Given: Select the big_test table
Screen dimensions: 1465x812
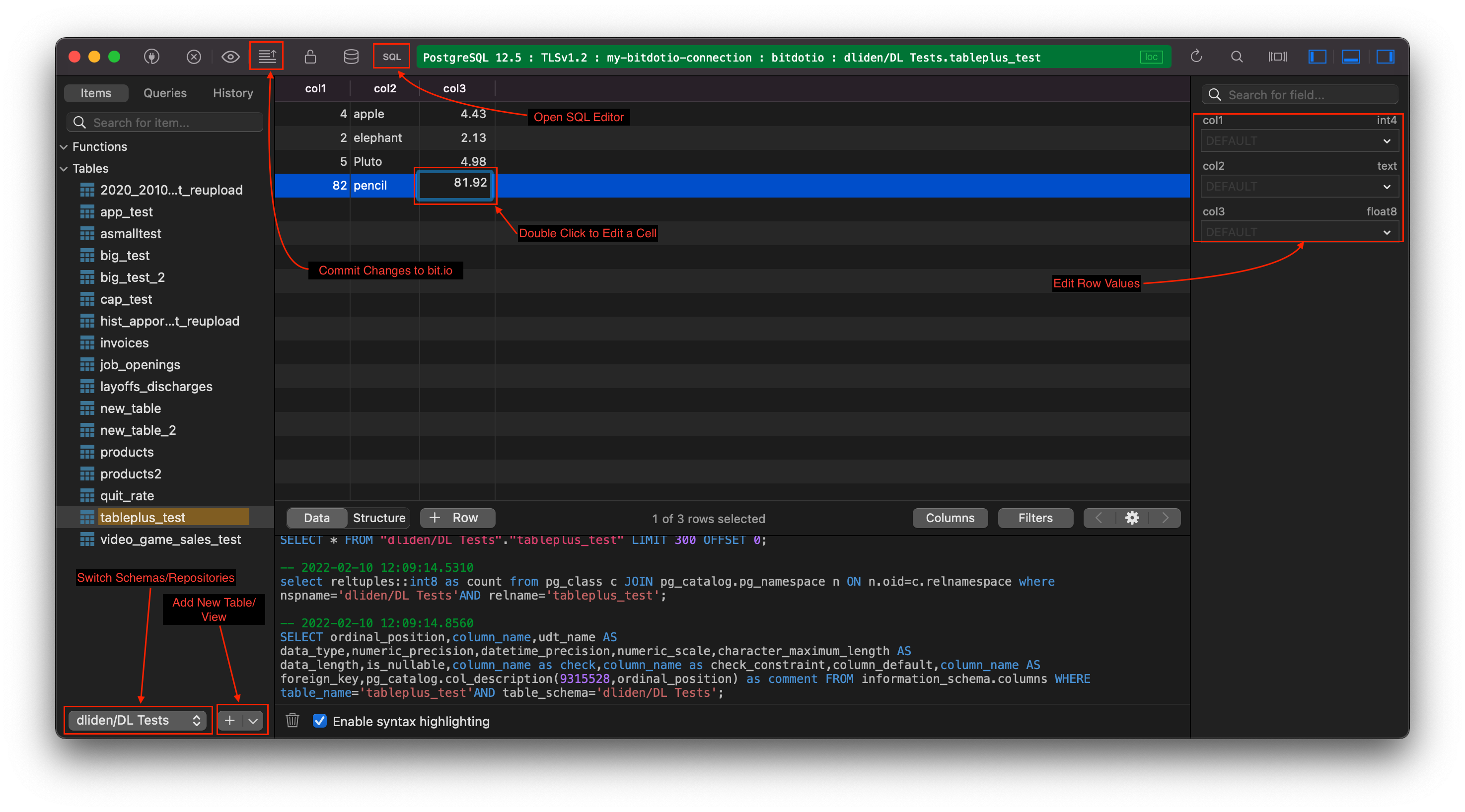Looking at the screenshot, I should [x=125, y=255].
